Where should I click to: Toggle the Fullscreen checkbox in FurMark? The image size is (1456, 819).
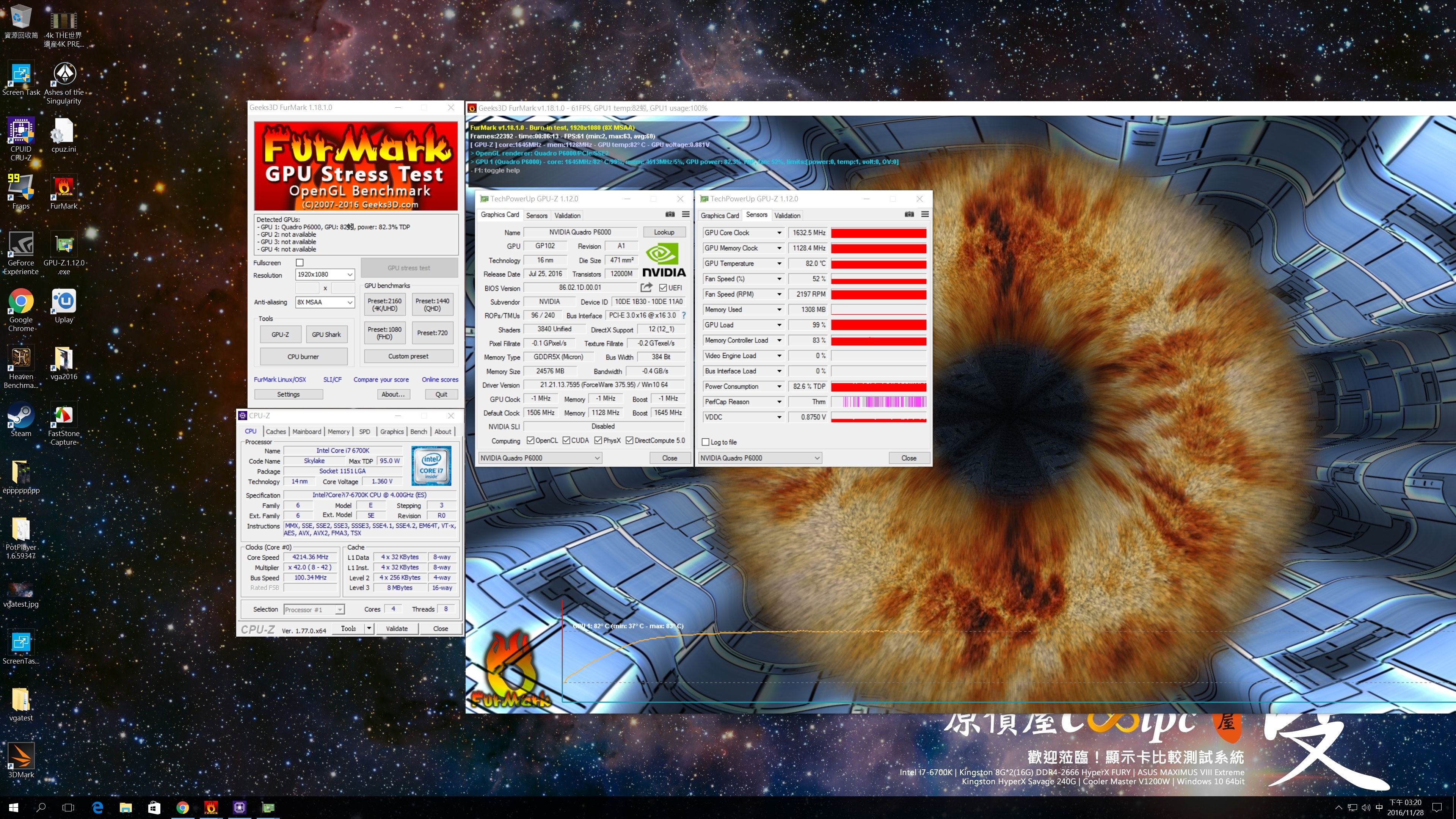coord(300,263)
